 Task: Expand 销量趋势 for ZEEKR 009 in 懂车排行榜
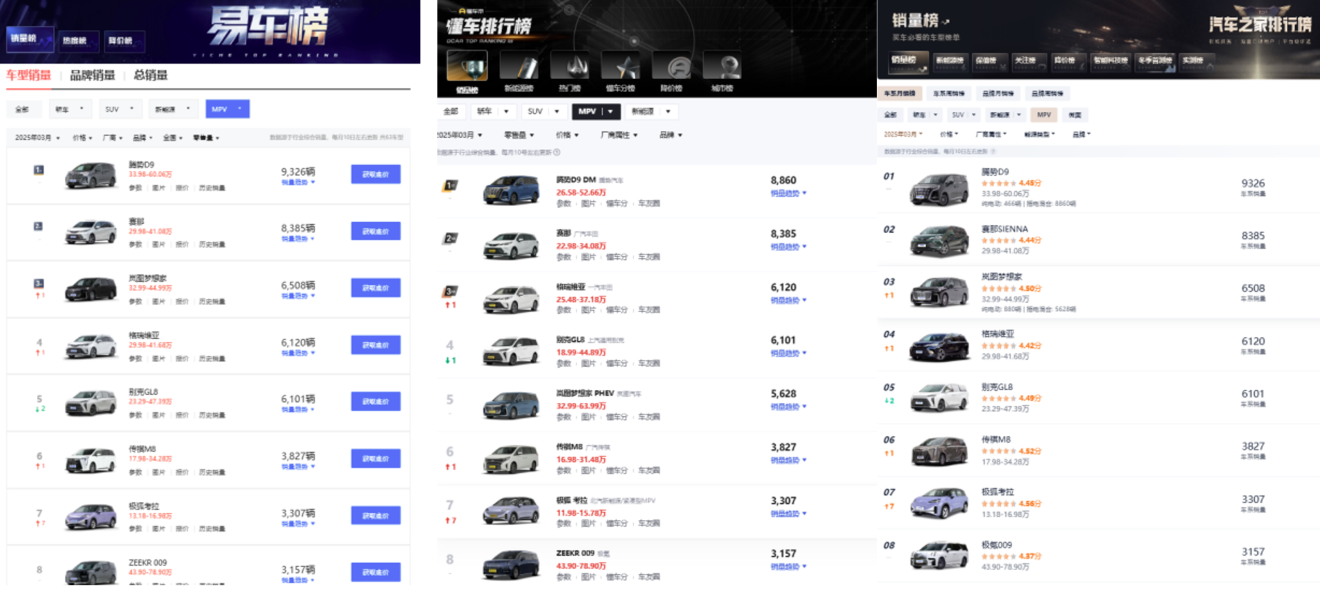pos(788,567)
